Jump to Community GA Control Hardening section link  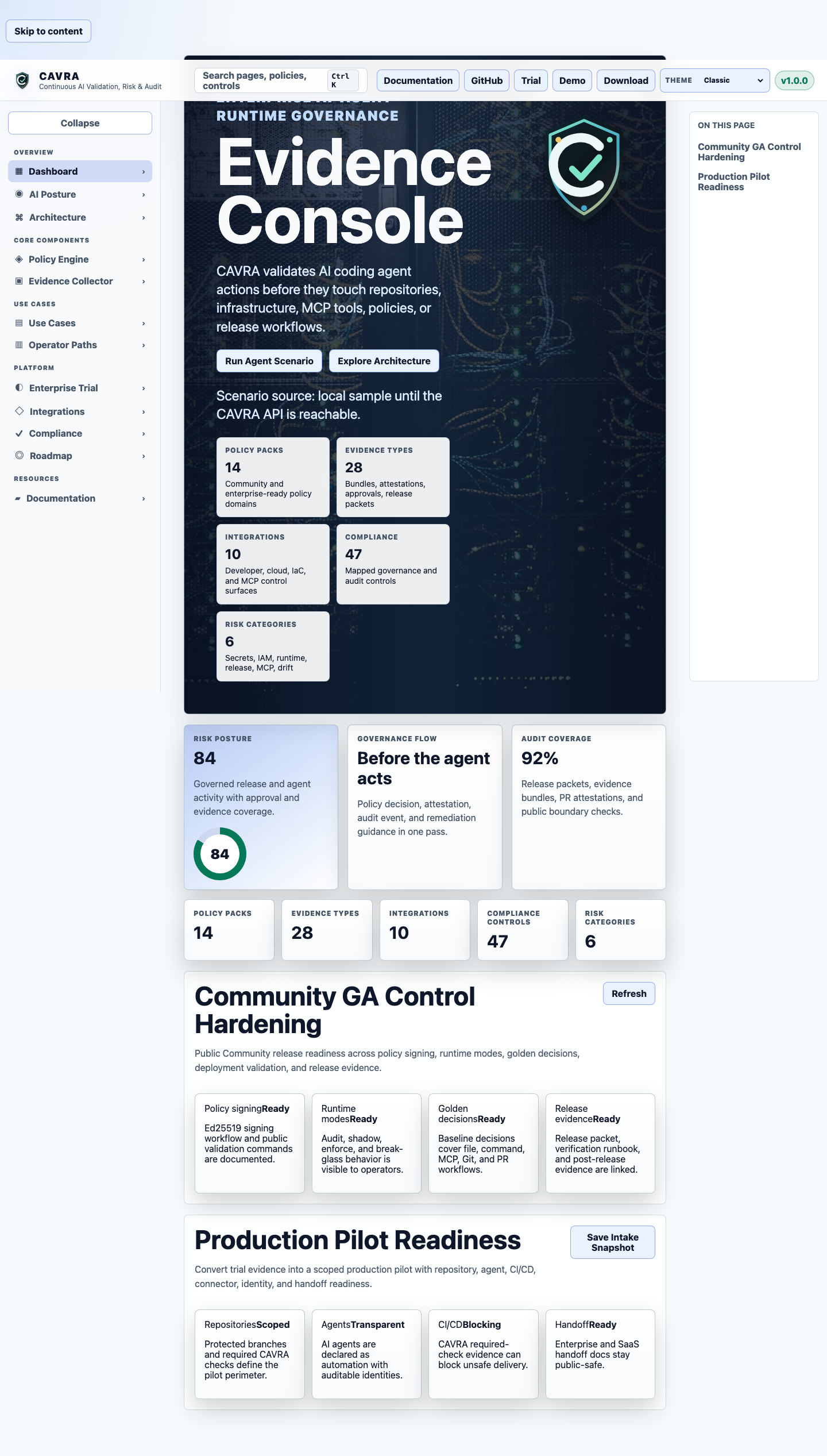749,152
